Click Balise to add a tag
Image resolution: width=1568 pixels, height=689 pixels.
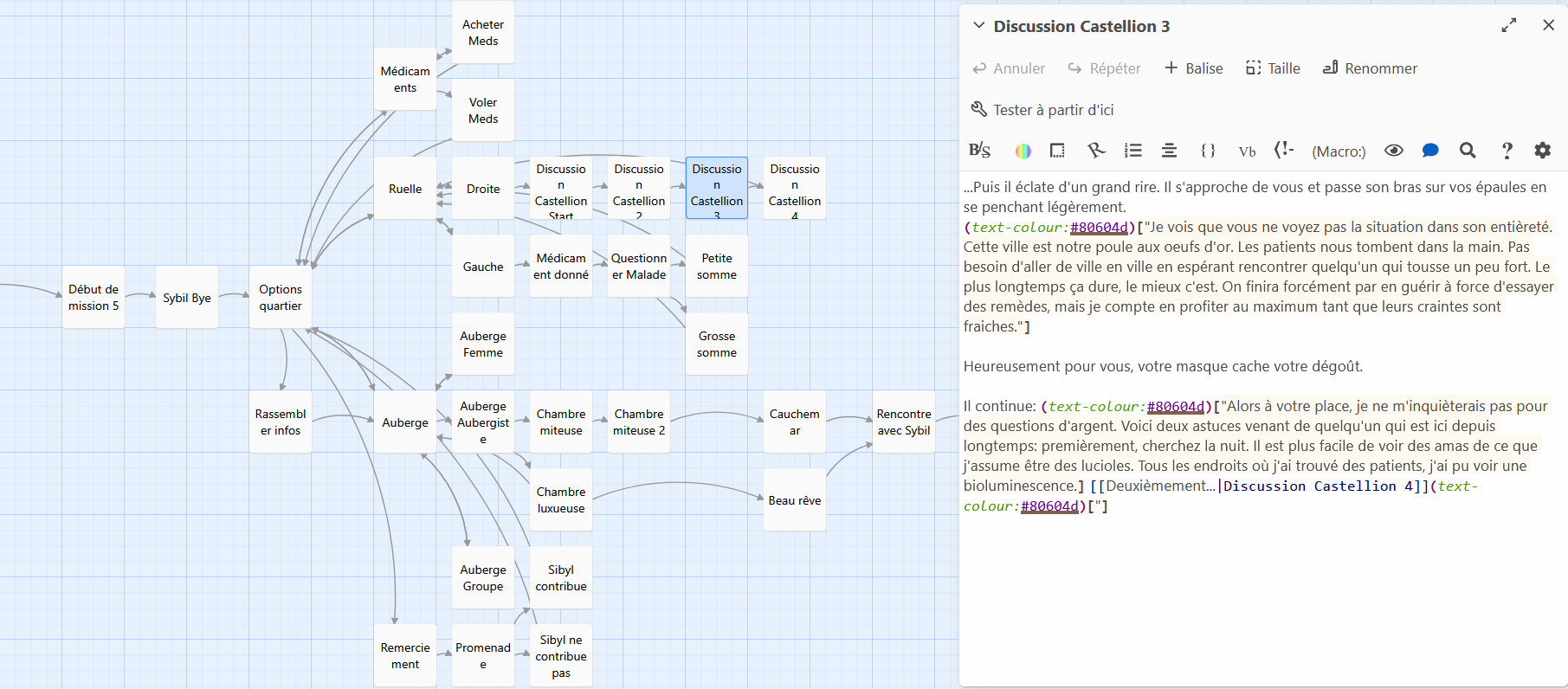1194,68
